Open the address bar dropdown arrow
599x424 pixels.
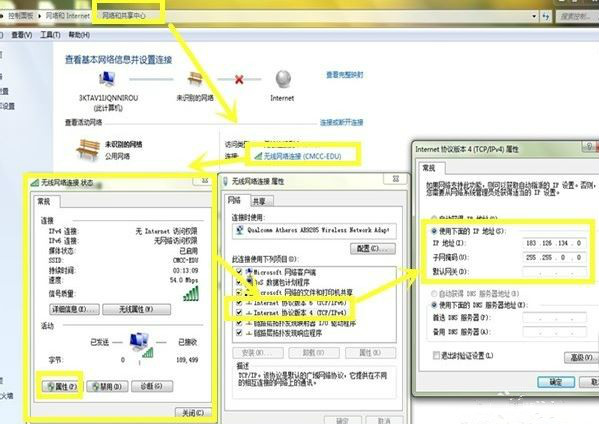point(534,16)
